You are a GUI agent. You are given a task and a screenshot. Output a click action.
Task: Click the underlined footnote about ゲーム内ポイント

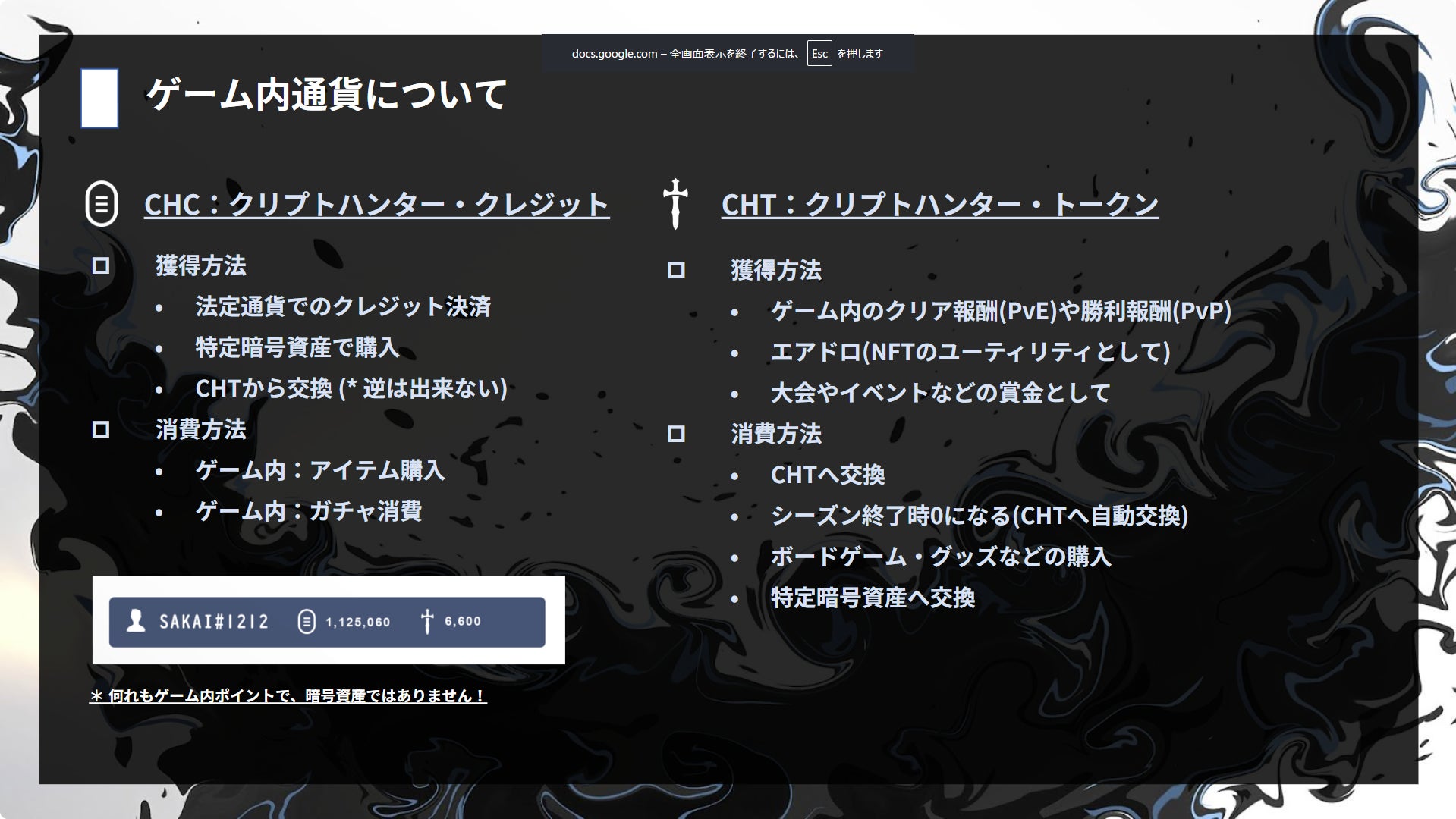click(x=288, y=695)
